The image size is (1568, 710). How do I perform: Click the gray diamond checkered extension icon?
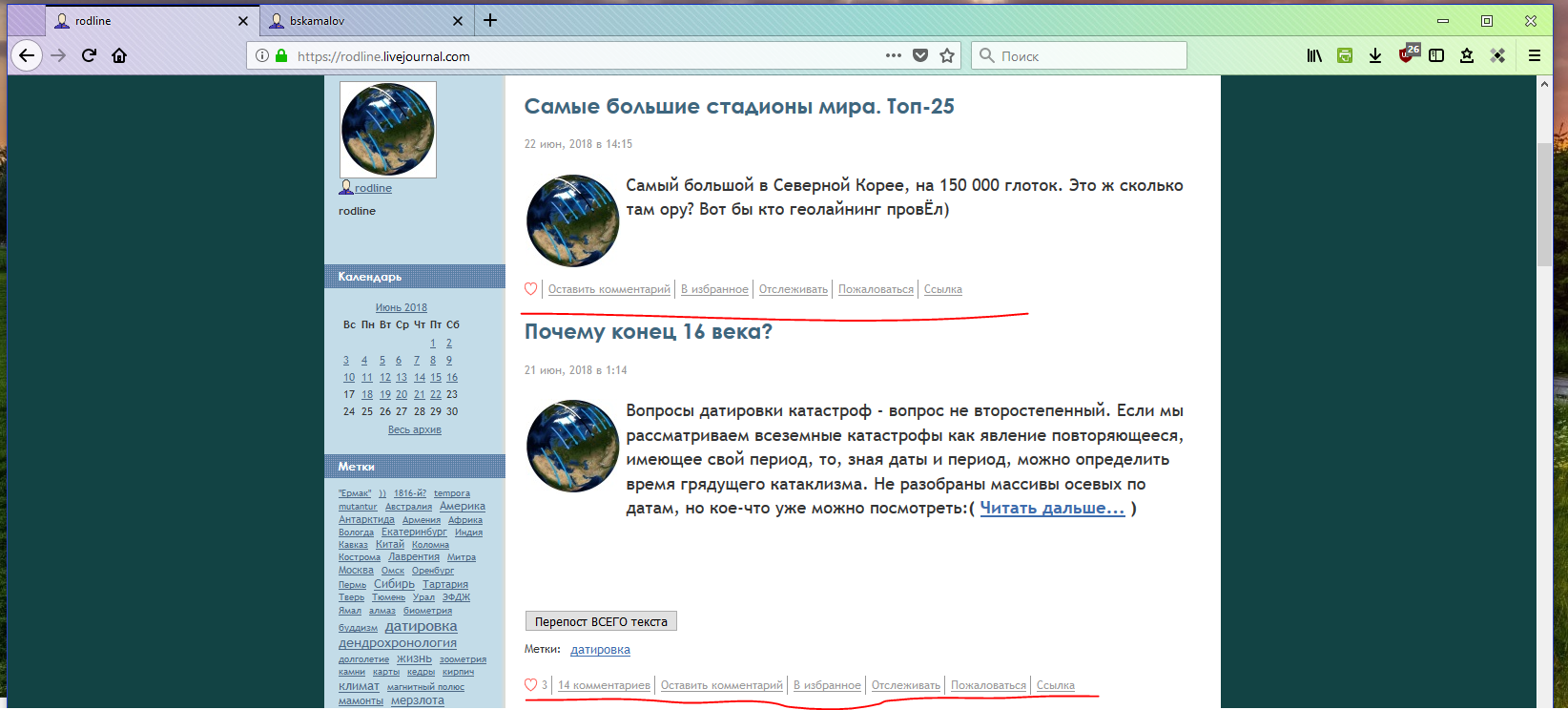pos(1497,55)
